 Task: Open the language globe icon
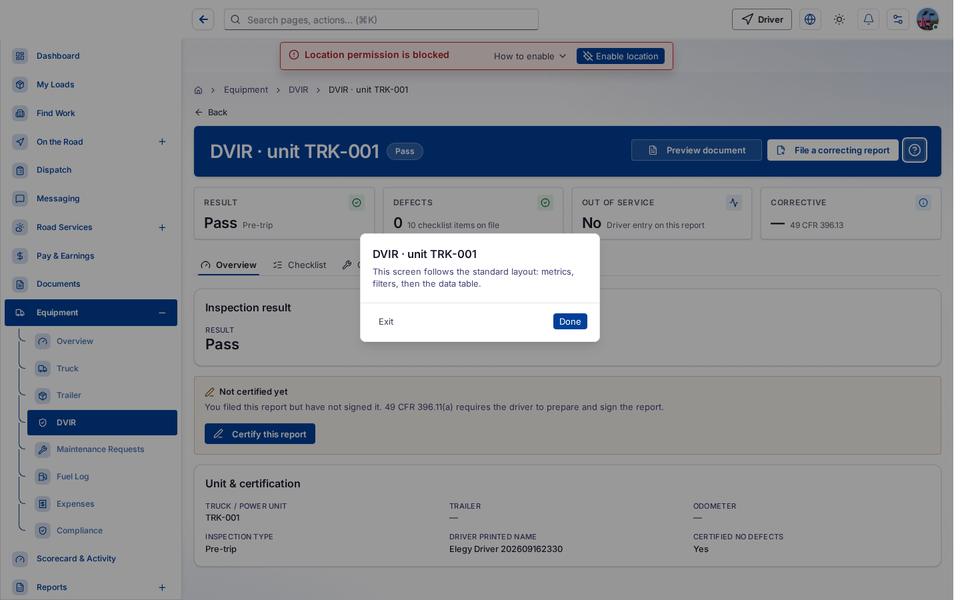point(810,20)
